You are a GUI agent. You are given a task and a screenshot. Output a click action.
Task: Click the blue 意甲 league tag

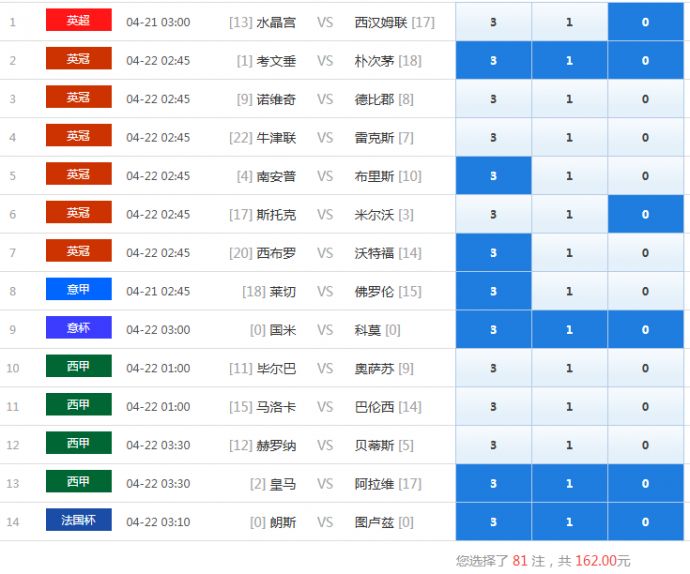78,290
